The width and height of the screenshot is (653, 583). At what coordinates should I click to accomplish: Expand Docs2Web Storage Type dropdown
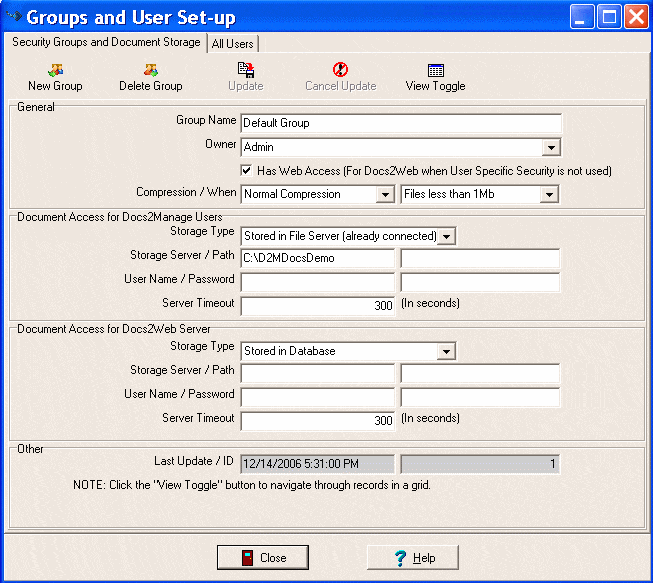[447, 352]
